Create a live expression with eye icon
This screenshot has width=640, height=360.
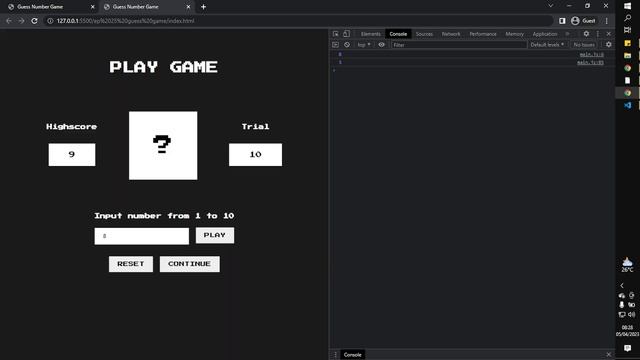click(381, 44)
